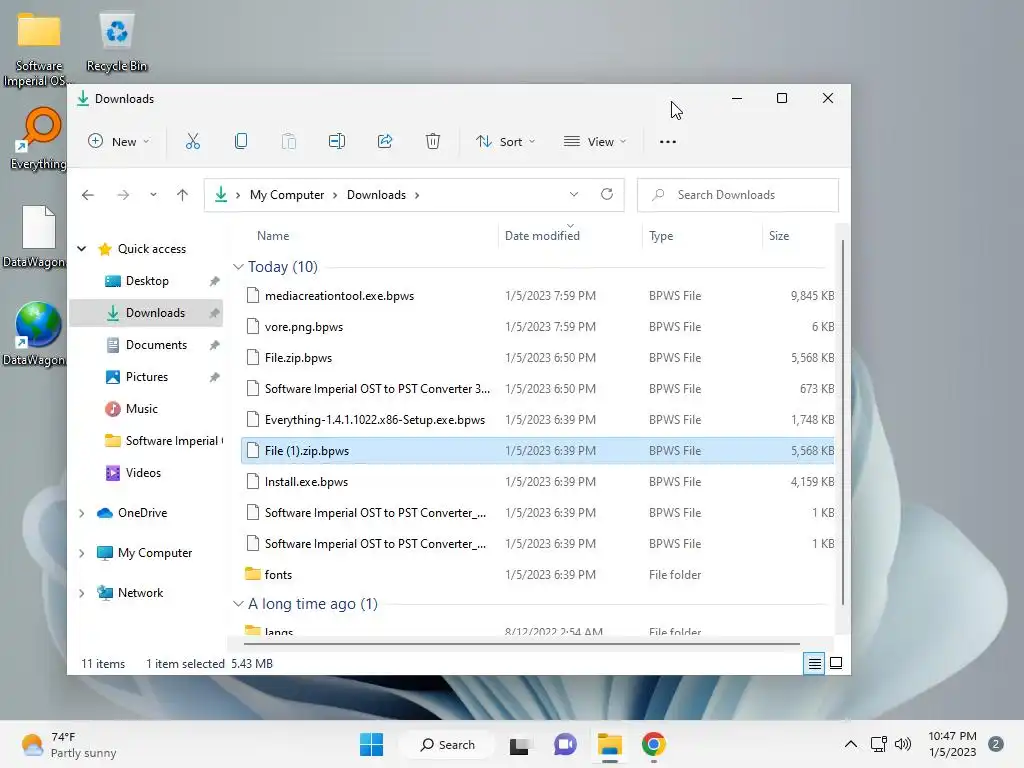This screenshot has height=768, width=1024.
Task: Collapse the Today (10) group
Action: pos(238,266)
